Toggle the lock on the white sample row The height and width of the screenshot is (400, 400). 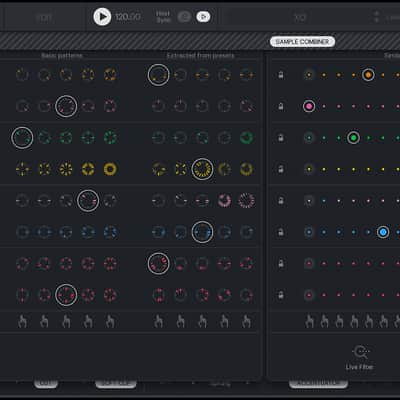coord(281,201)
